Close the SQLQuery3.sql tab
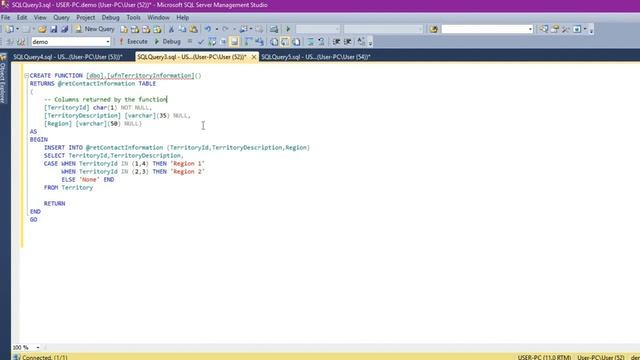640x360 pixels. [x=254, y=57]
